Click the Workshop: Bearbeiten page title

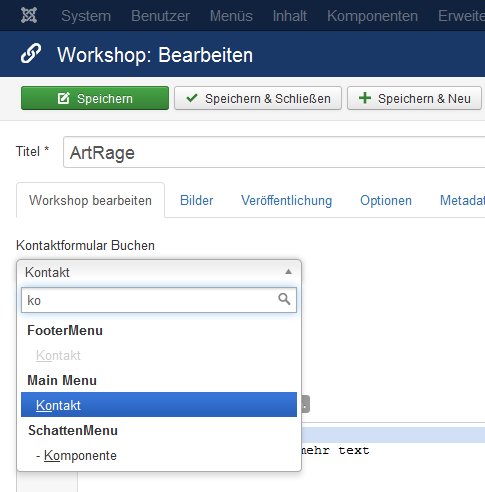click(x=155, y=55)
